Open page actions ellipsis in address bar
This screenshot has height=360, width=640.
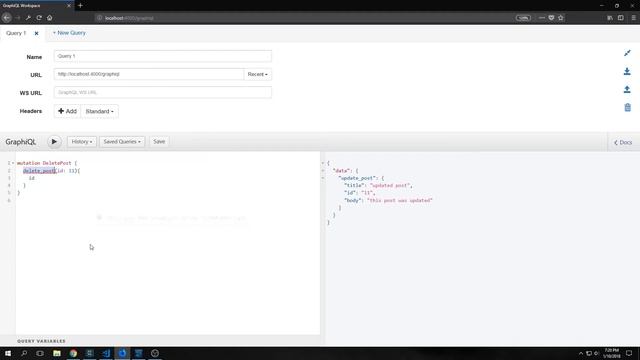[x=542, y=18]
